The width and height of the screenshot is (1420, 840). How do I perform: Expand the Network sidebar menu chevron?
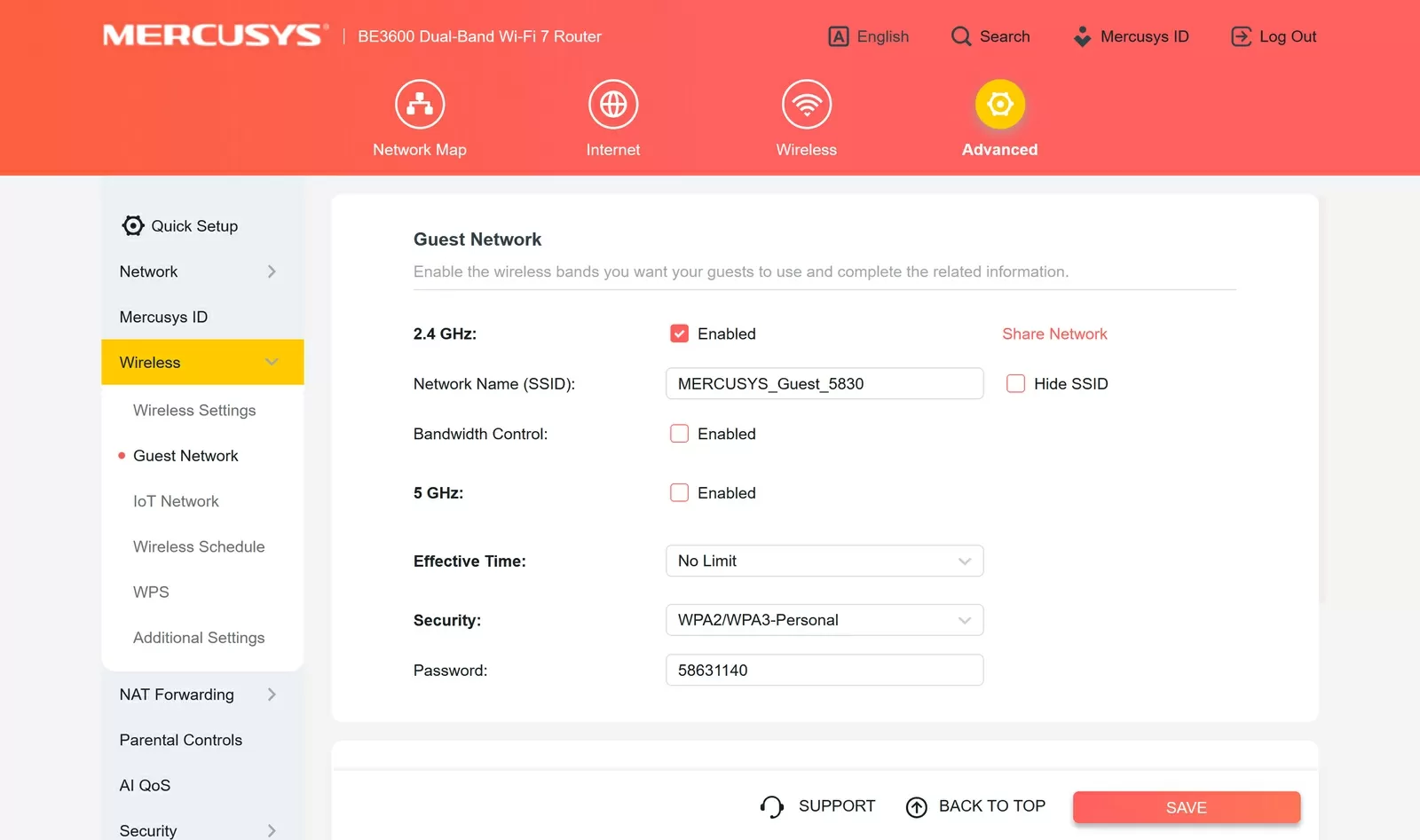pyautogui.click(x=272, y=271)
